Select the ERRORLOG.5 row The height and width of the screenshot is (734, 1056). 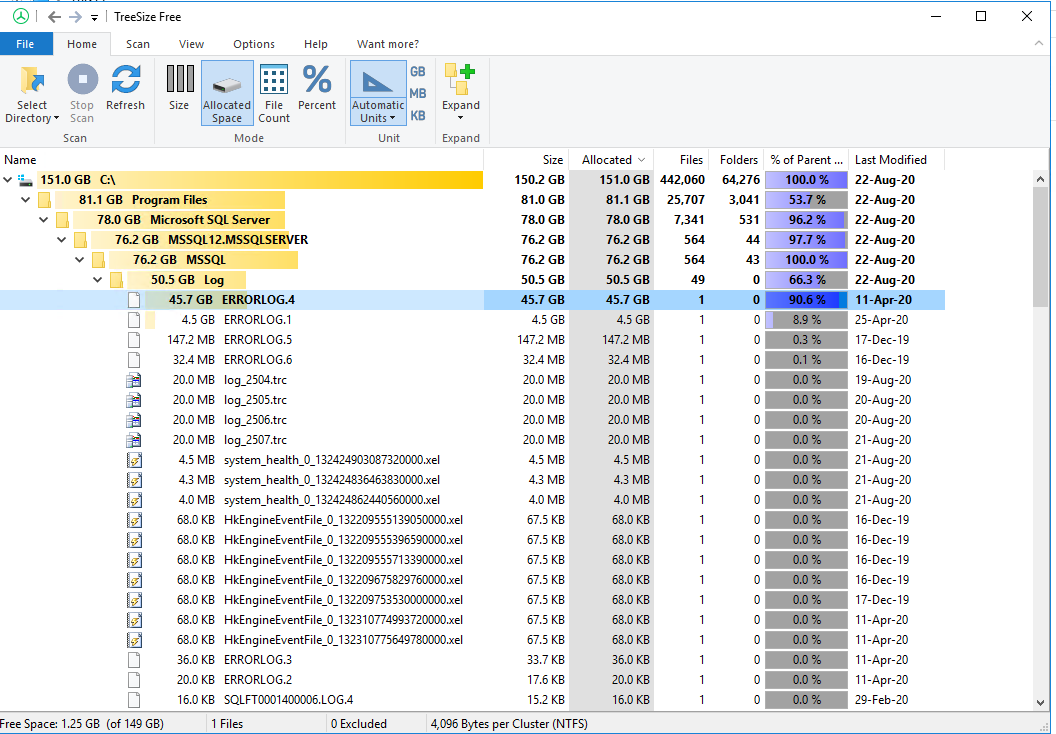(472, 340)
